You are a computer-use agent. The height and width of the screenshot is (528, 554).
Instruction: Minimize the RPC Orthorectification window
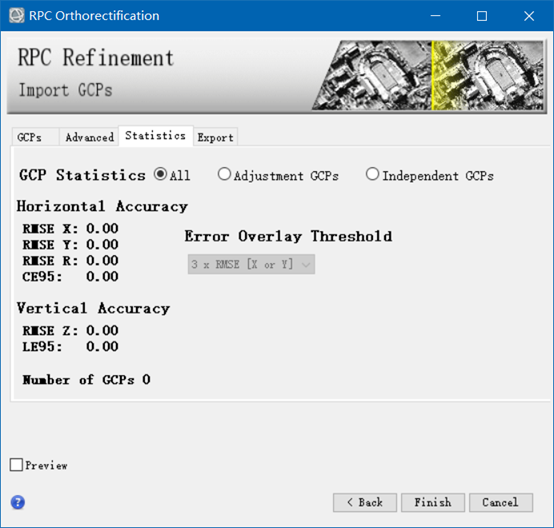tap(435, 16)
